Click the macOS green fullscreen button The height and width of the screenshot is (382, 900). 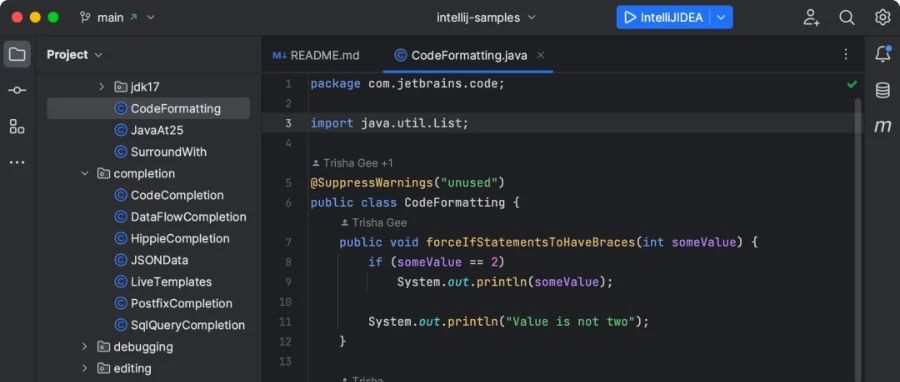click(53, 17)
